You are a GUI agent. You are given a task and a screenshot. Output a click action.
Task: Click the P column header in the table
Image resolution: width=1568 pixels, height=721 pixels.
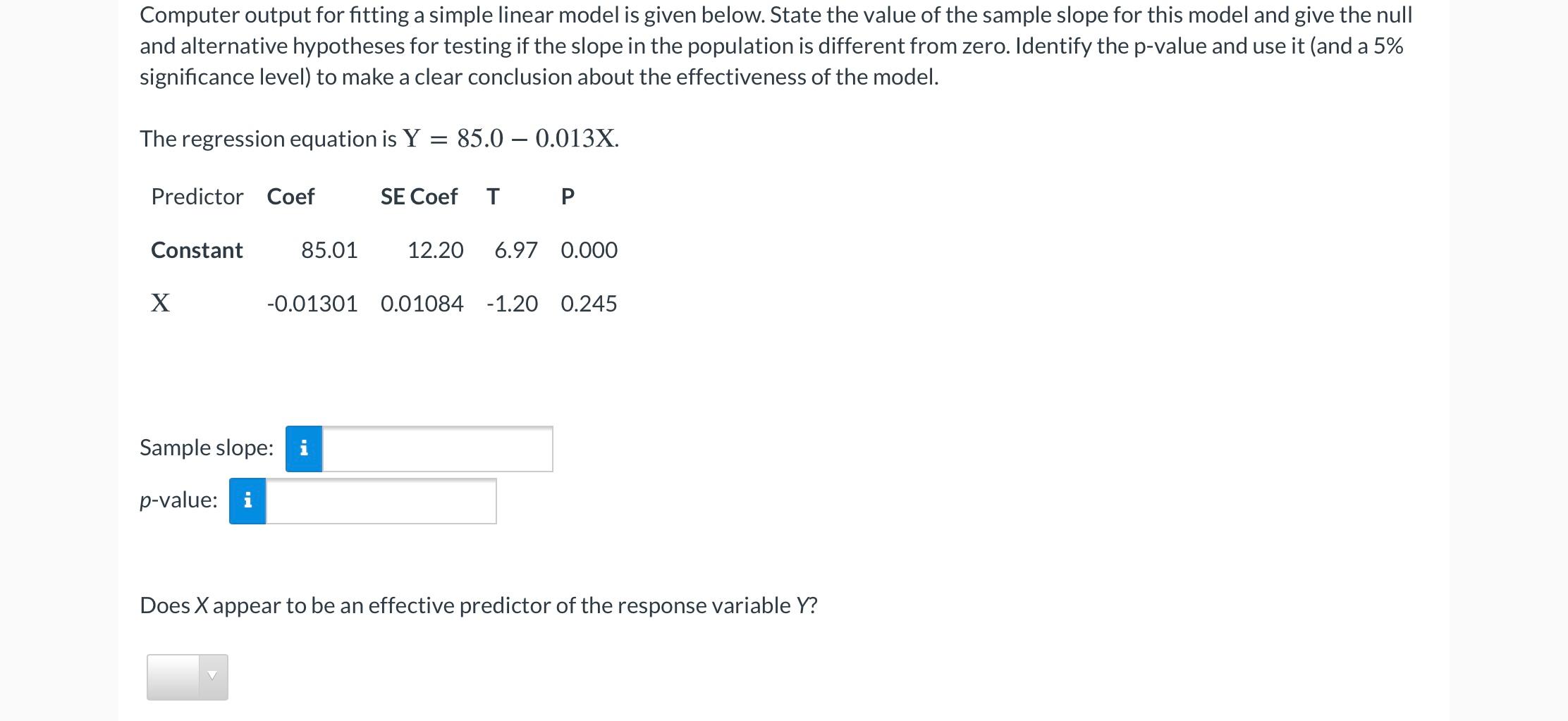[567, 197]
